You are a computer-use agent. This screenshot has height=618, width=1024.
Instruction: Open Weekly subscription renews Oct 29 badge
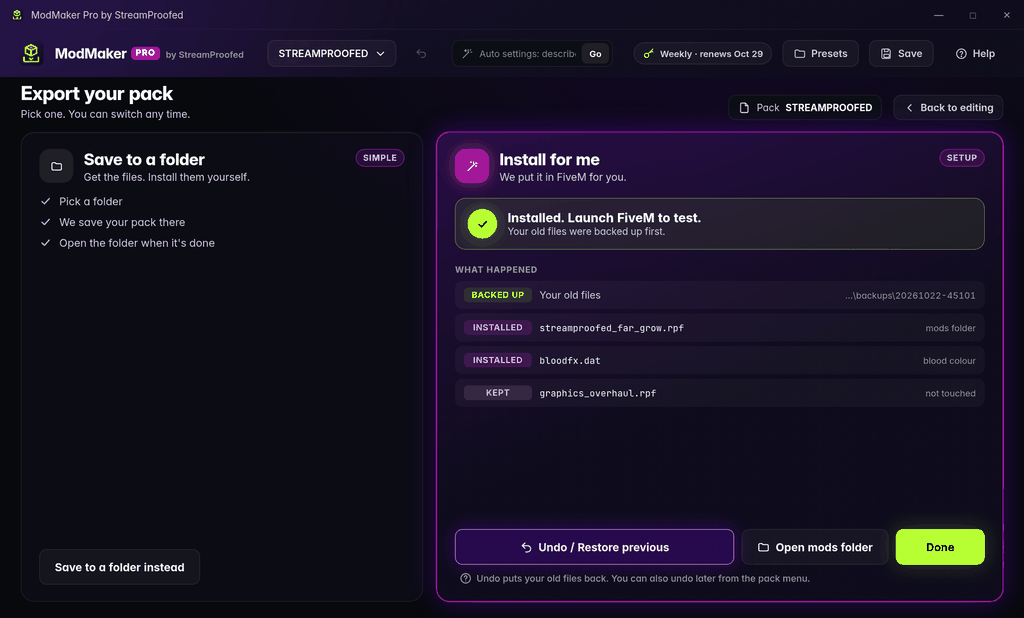coord(703,54)
